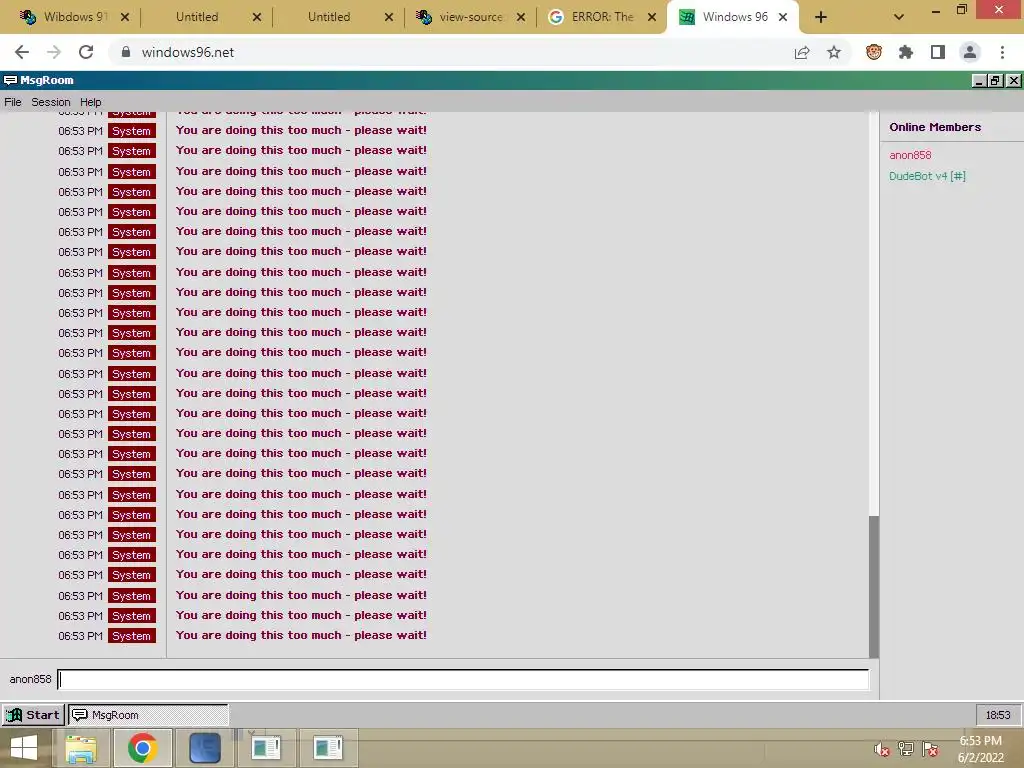Open the Extensions puzzle icon

[x=906, y=52]
